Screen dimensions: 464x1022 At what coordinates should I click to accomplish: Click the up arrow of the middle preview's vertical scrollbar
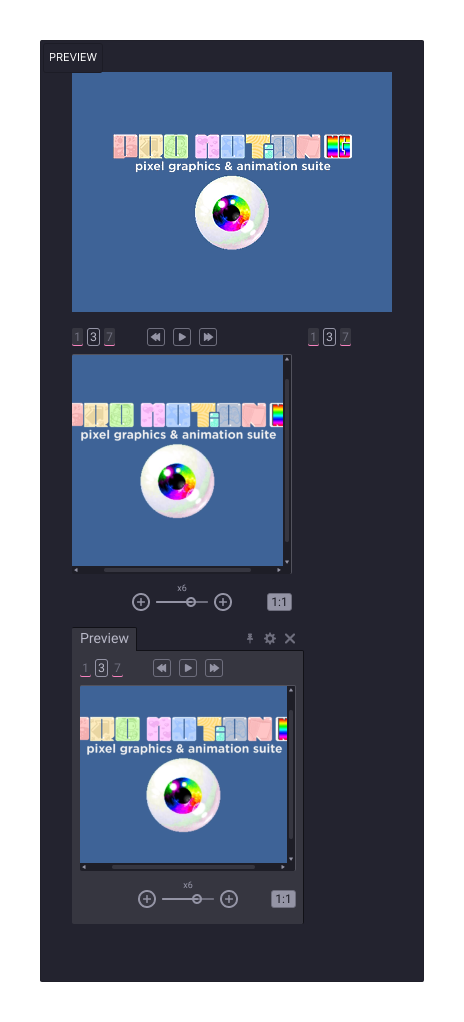click(287, 358)
